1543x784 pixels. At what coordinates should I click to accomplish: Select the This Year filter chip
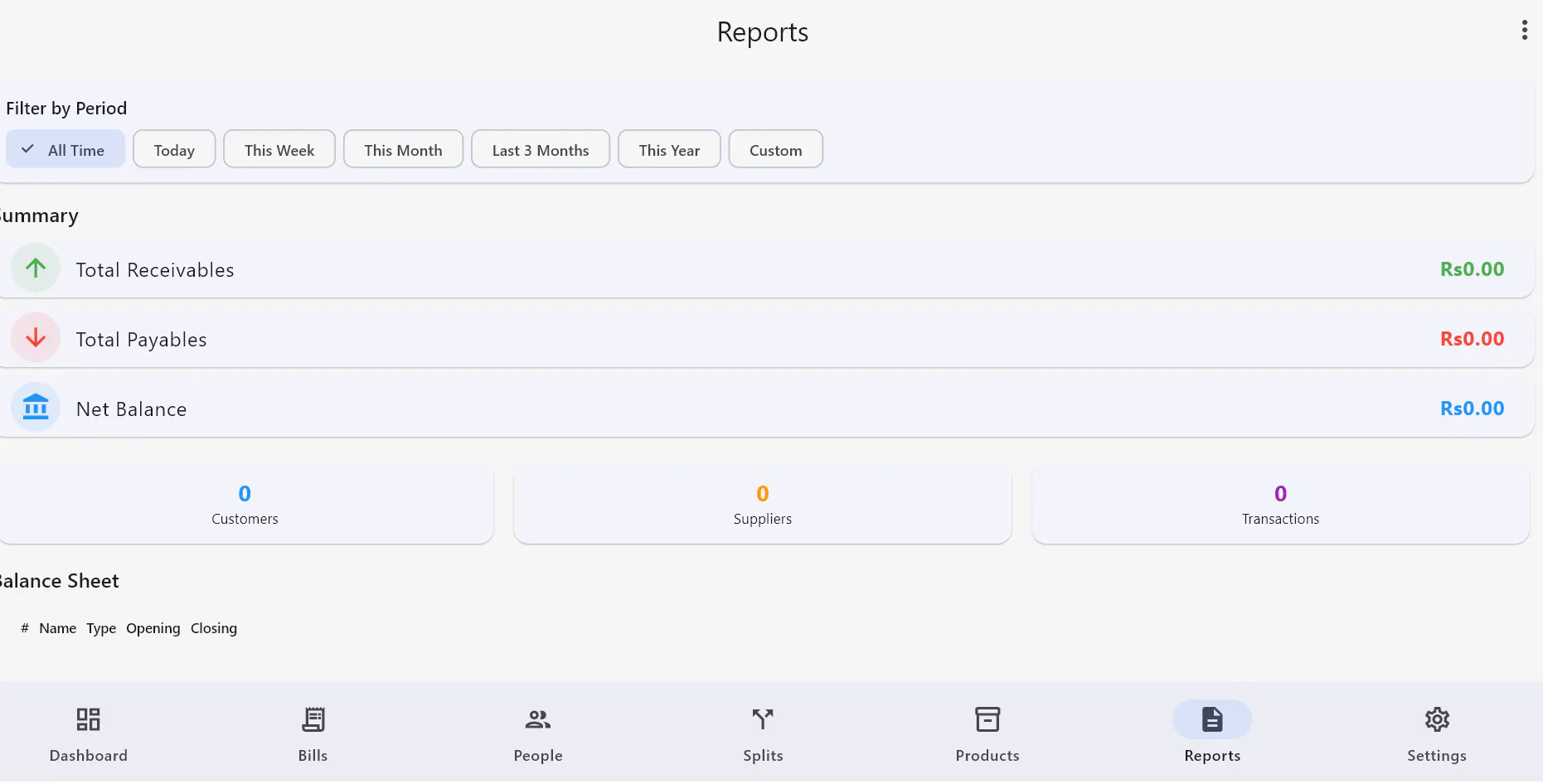pyautogui.click(x=669, y=149)
